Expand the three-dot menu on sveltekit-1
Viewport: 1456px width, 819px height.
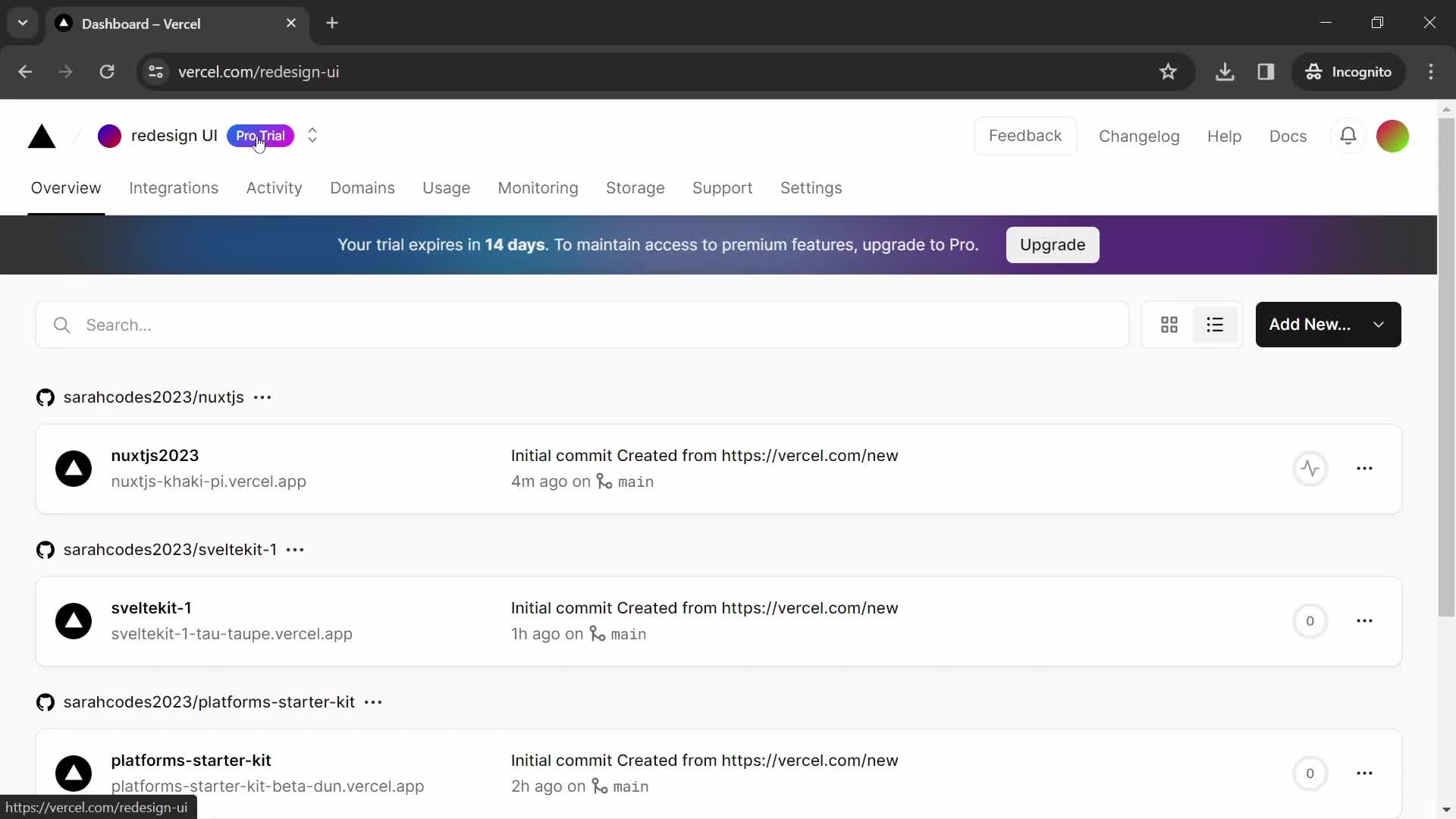(1365, 621)
